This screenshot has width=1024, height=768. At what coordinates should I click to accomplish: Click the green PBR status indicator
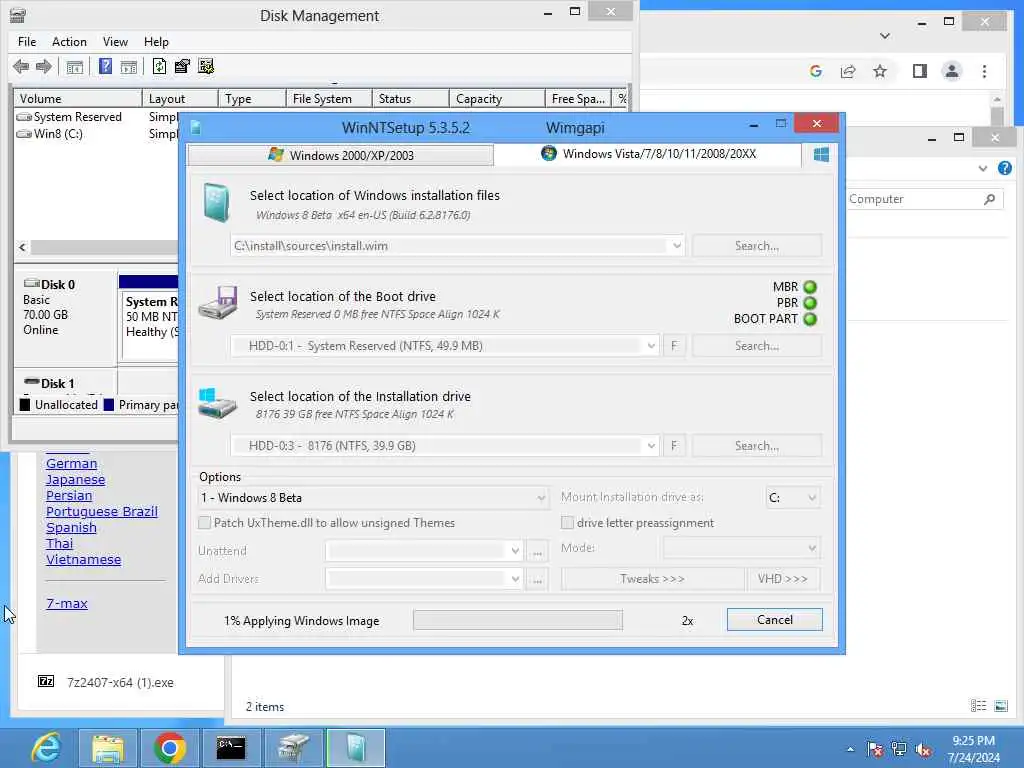click(x=810, y=303)
